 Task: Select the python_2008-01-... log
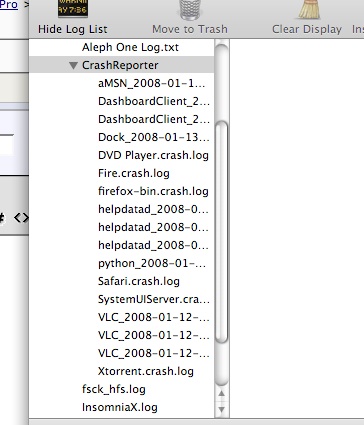pyautogui.click(x=152, y=263)
